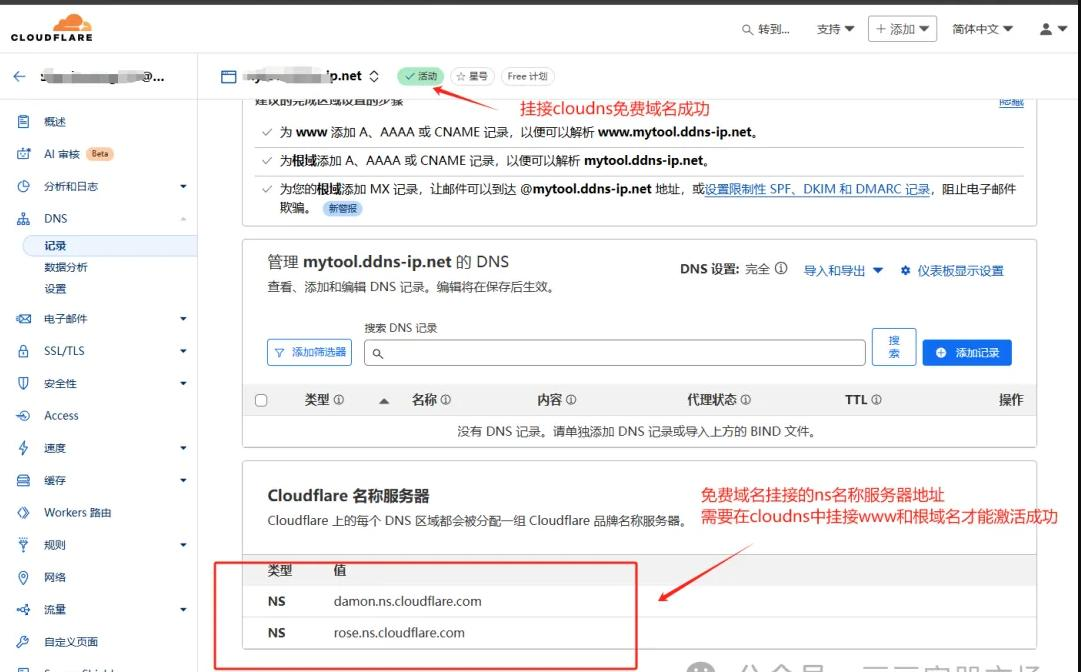Image resolution: width=1081 pixels, height=672 pixels.
Task: Expand the 速度 sidebar section
Action: click(183, 448)
